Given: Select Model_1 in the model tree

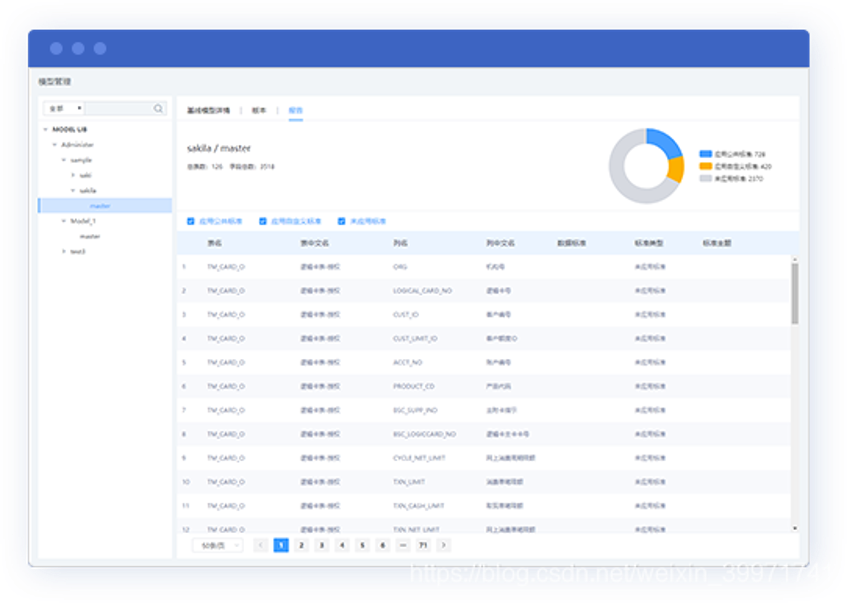Looking at the screenshot, I should coord(83,221).
